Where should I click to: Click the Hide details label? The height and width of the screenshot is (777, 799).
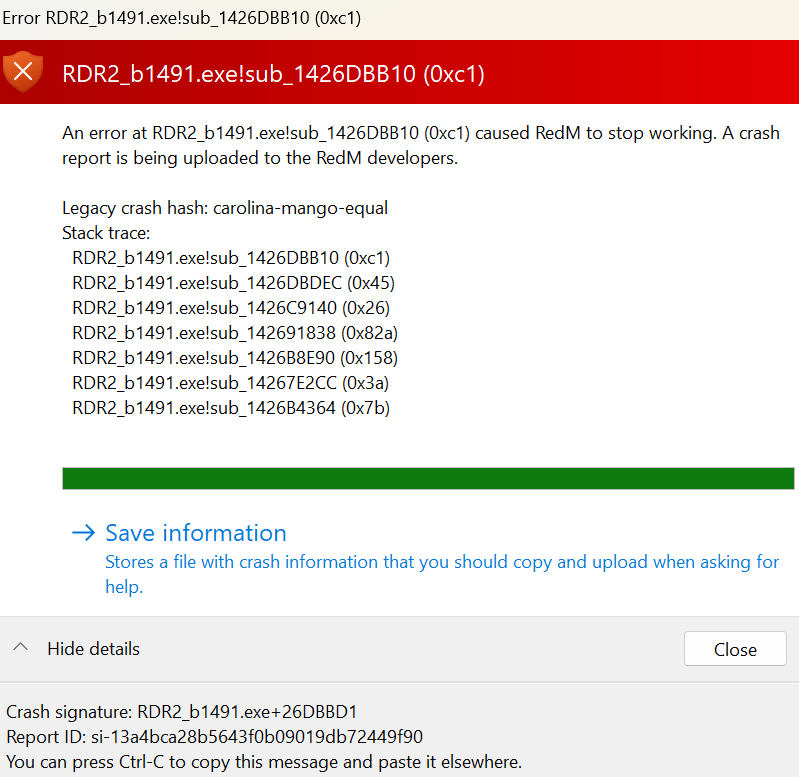pyautogui.click(x=93, y=649)
